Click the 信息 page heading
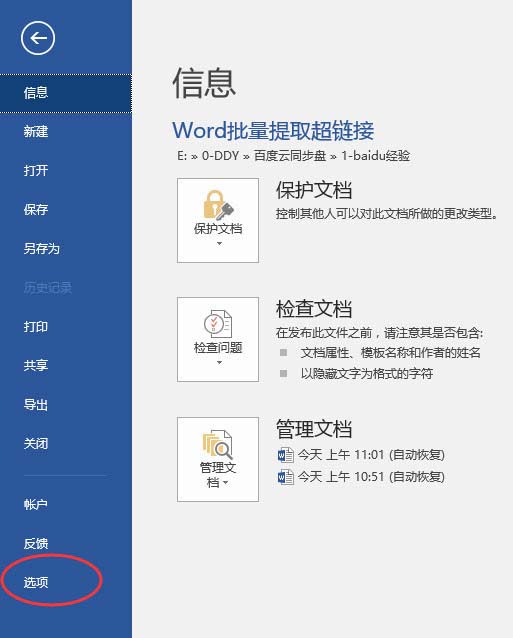Screen dimensions: 513x638 click(204, 83)
